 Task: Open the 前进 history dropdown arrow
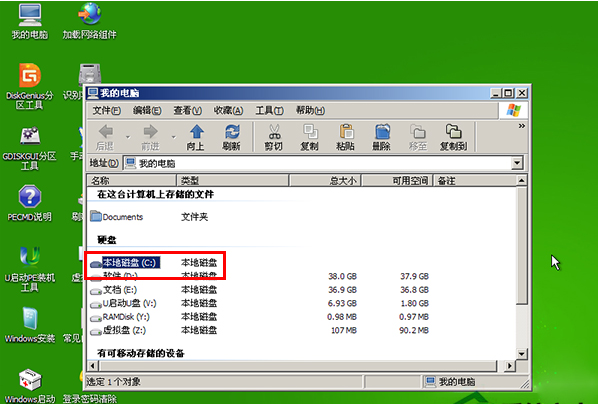(174, 137)
